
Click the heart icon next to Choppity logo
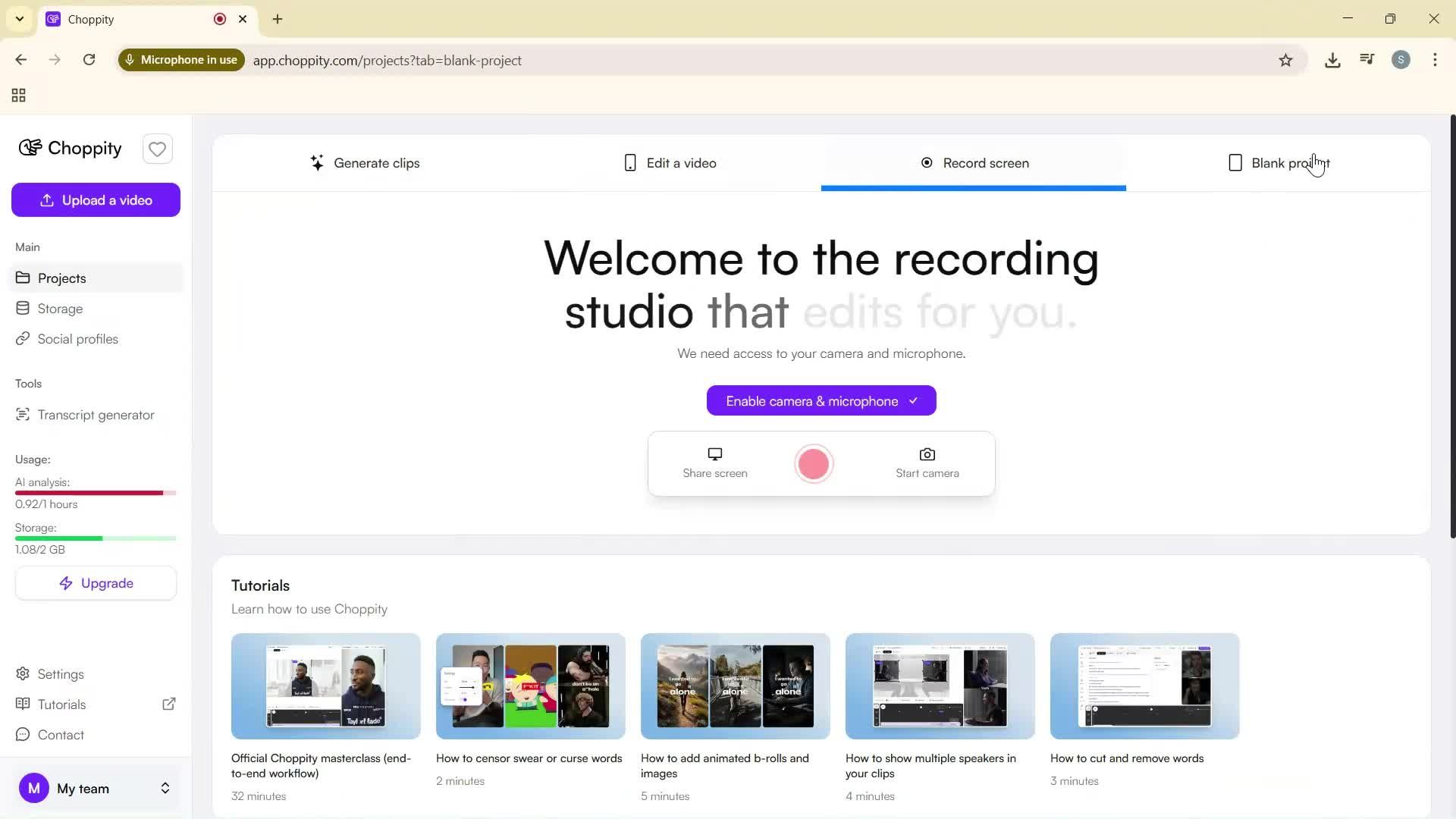[x=157, y=149]
